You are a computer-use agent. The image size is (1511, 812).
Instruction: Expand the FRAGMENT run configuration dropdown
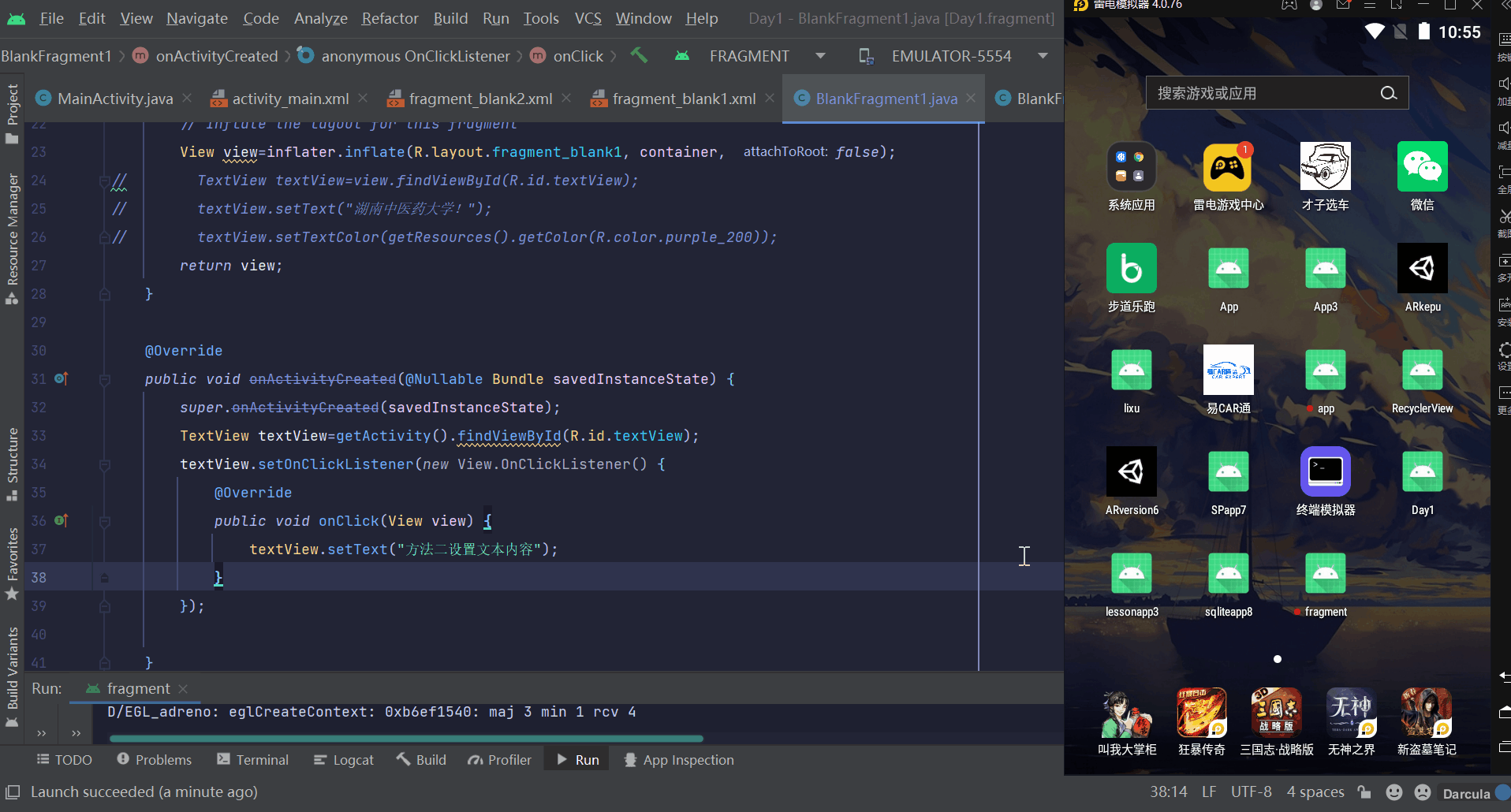click(820, 56)
